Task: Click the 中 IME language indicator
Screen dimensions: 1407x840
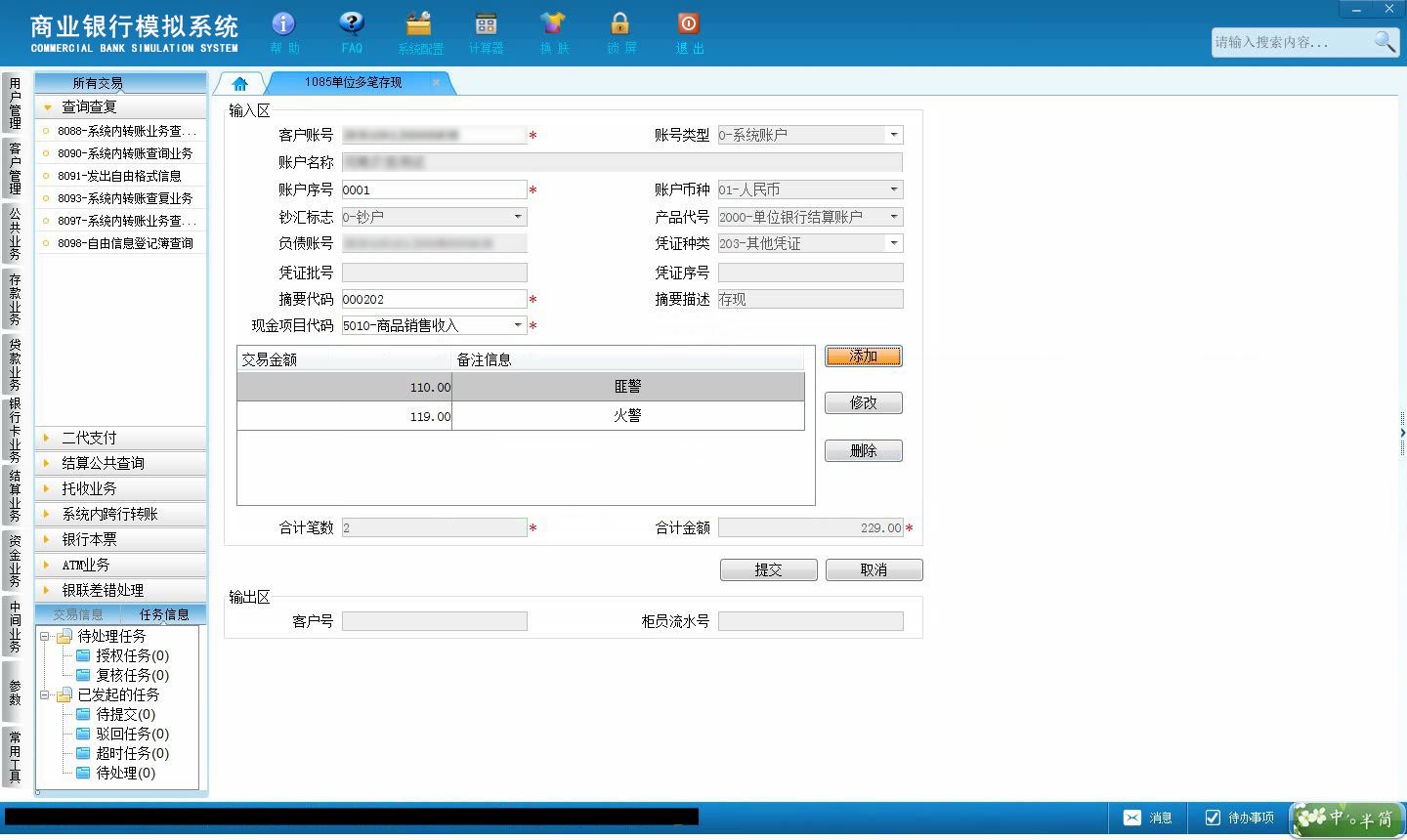Action: pos(1336,816)
